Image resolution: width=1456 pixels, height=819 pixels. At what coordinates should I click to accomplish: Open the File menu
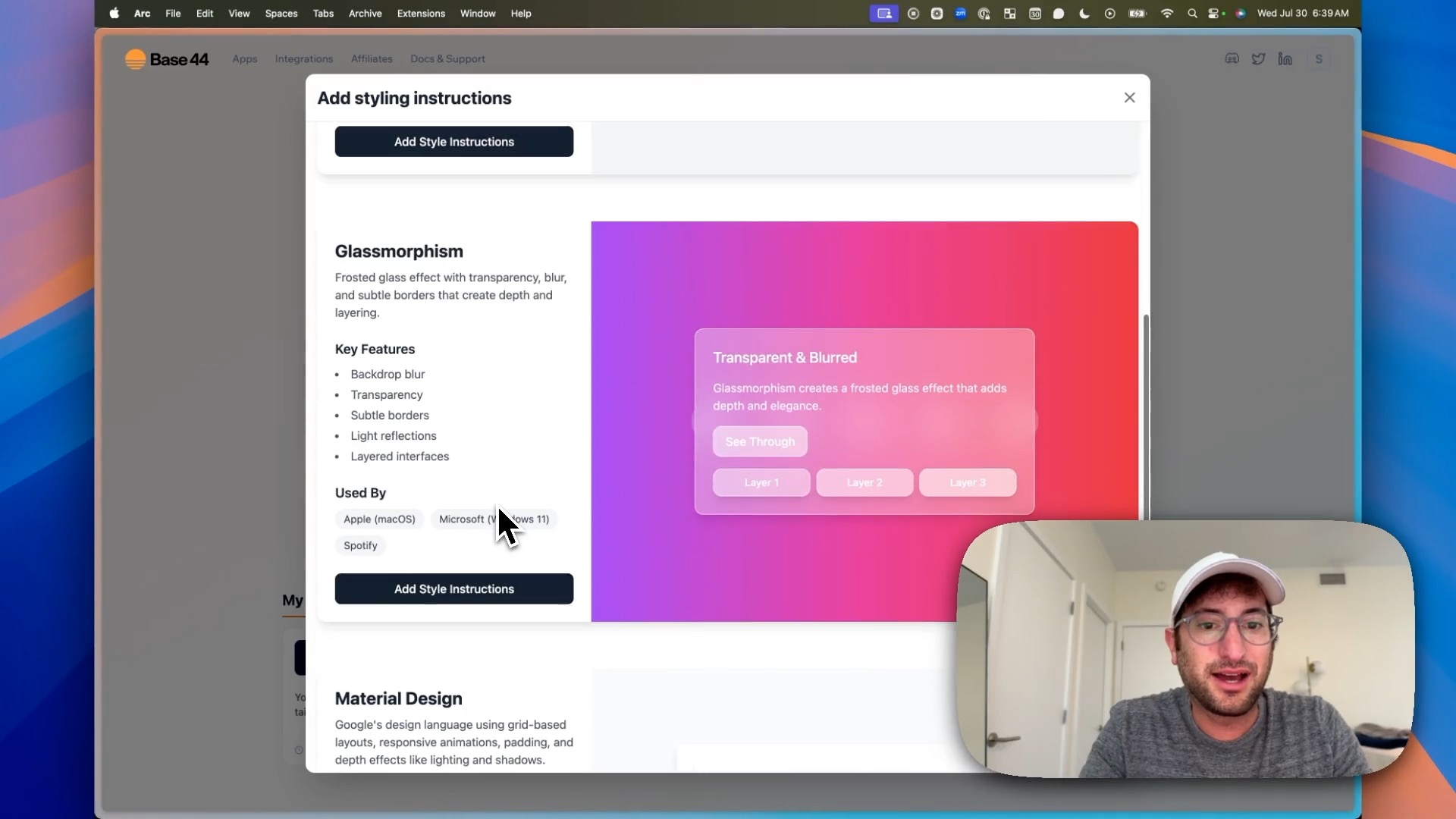point(173,14)
